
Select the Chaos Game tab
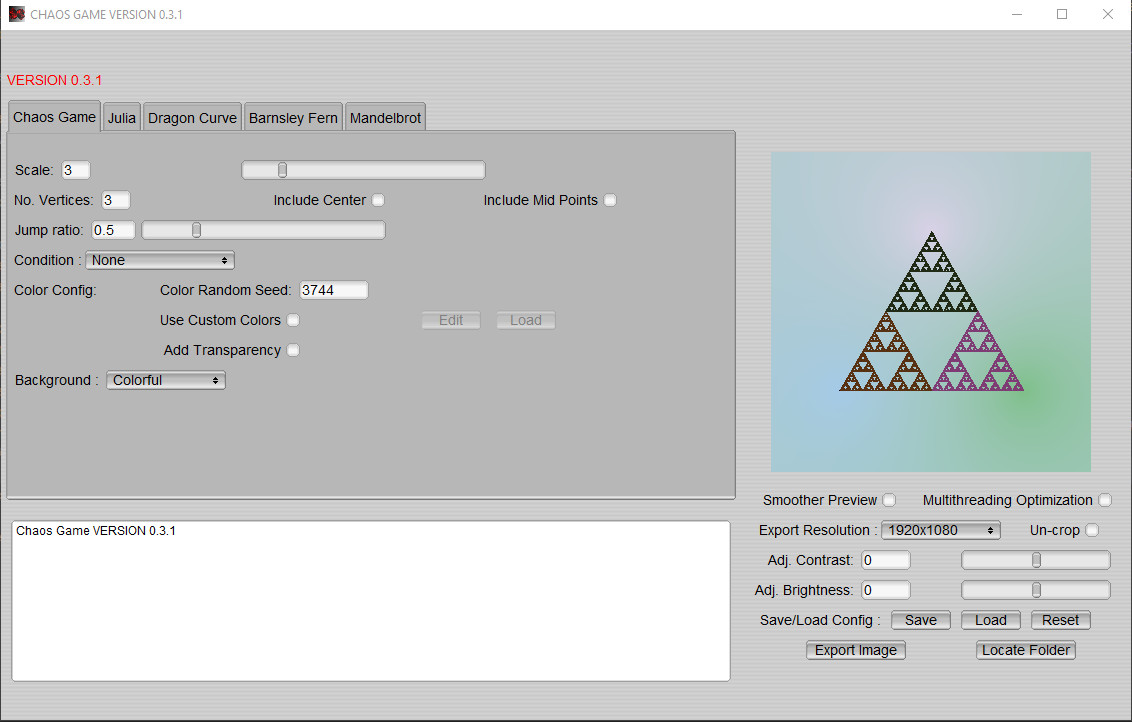pos(53,116)
